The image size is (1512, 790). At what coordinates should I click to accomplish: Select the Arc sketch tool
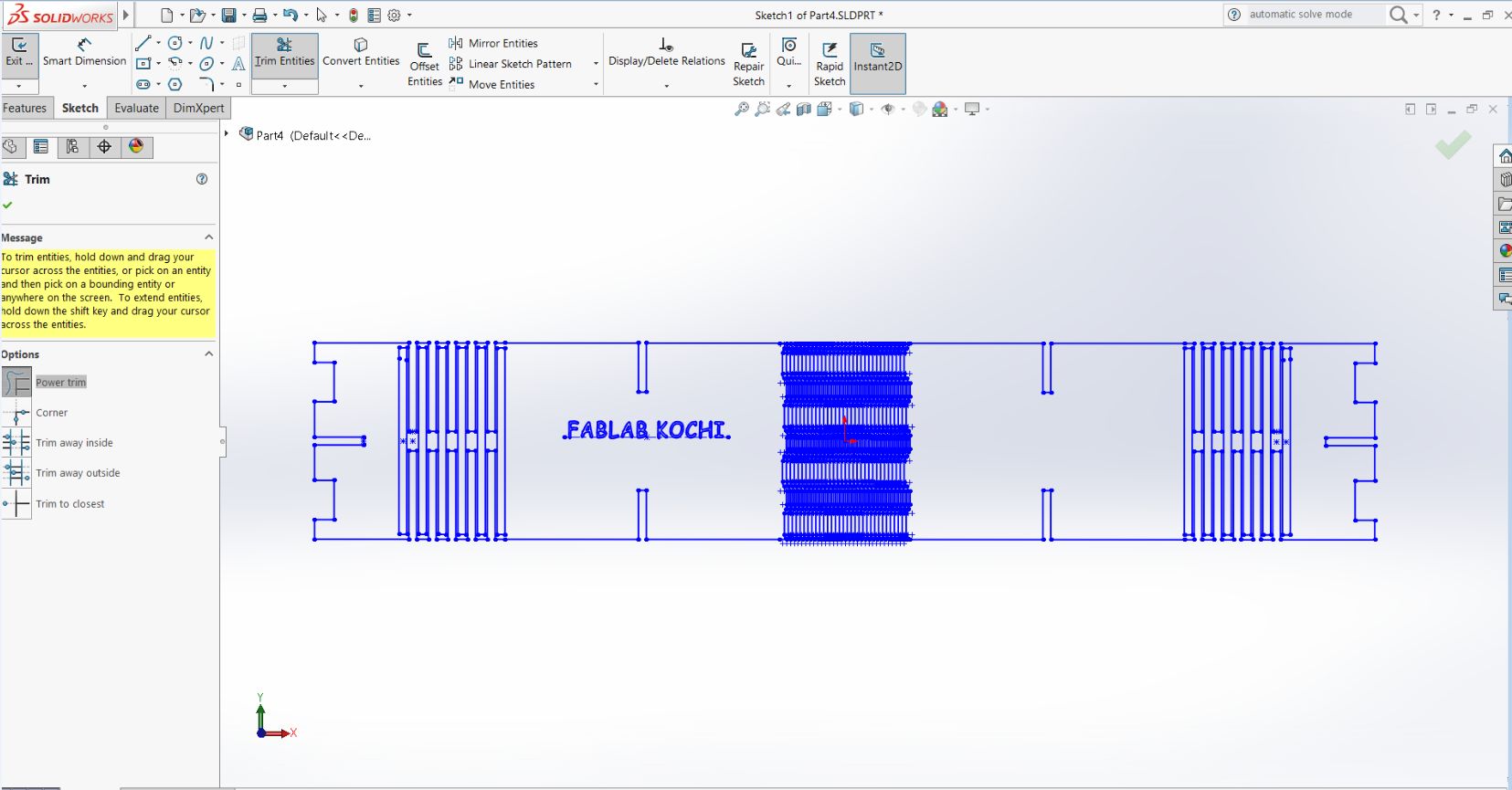[x=174, y=63]
